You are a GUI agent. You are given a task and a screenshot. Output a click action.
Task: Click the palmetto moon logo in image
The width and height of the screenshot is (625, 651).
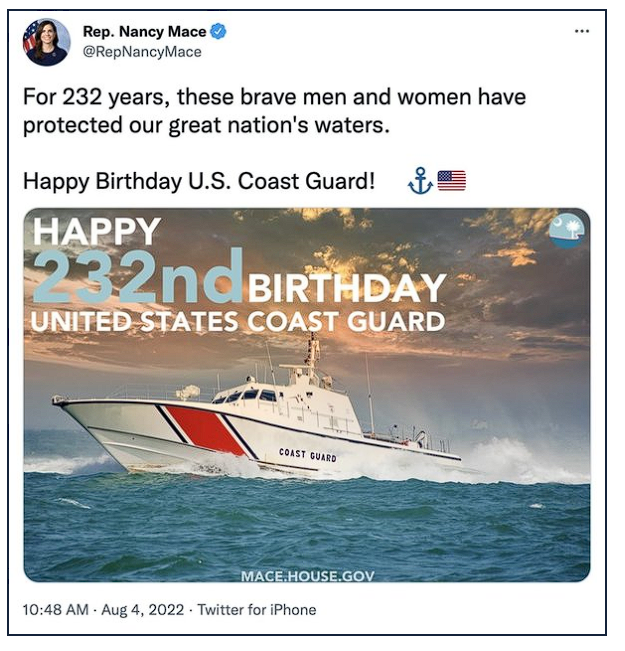566,231
